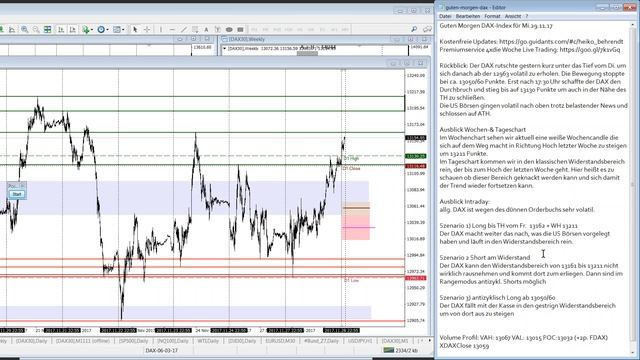Click the DAX-06-03-17 status bar entry

(161, 350)
